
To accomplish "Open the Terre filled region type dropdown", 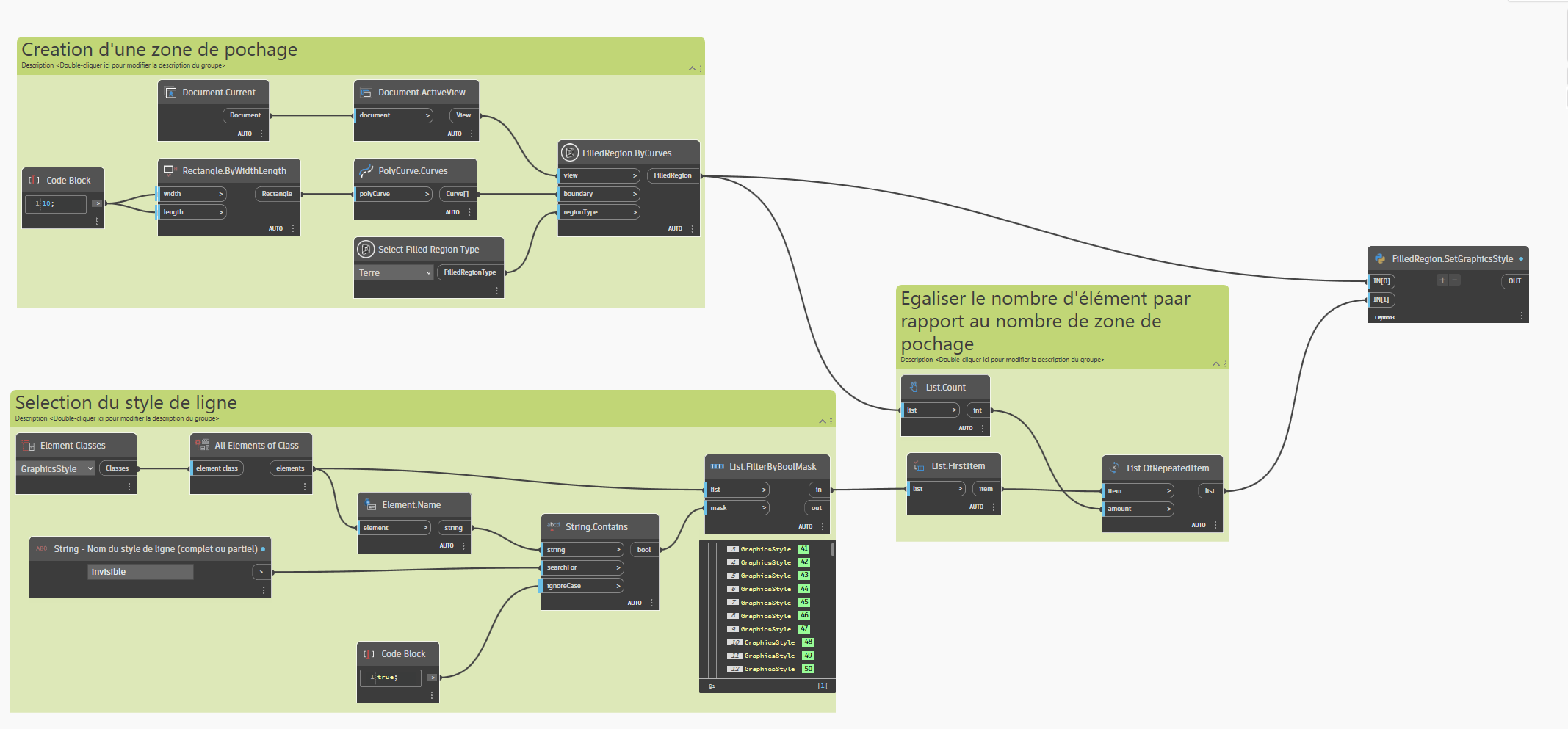I will 394,272.
